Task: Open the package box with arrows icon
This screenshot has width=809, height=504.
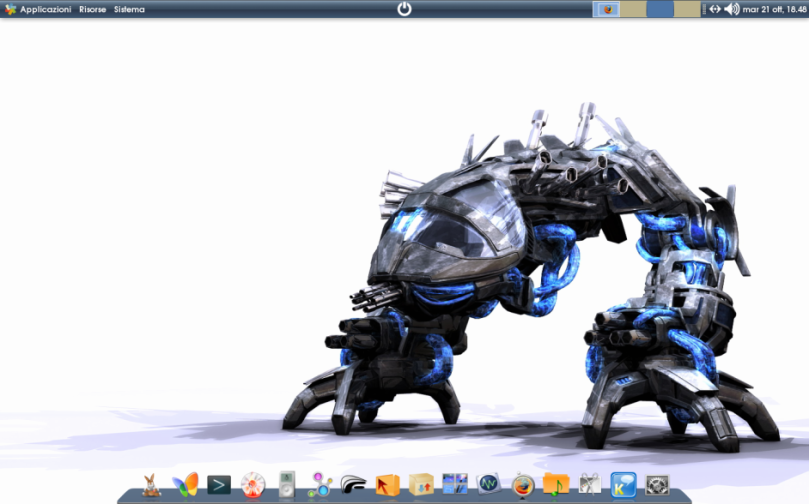Action: [421, 485]
